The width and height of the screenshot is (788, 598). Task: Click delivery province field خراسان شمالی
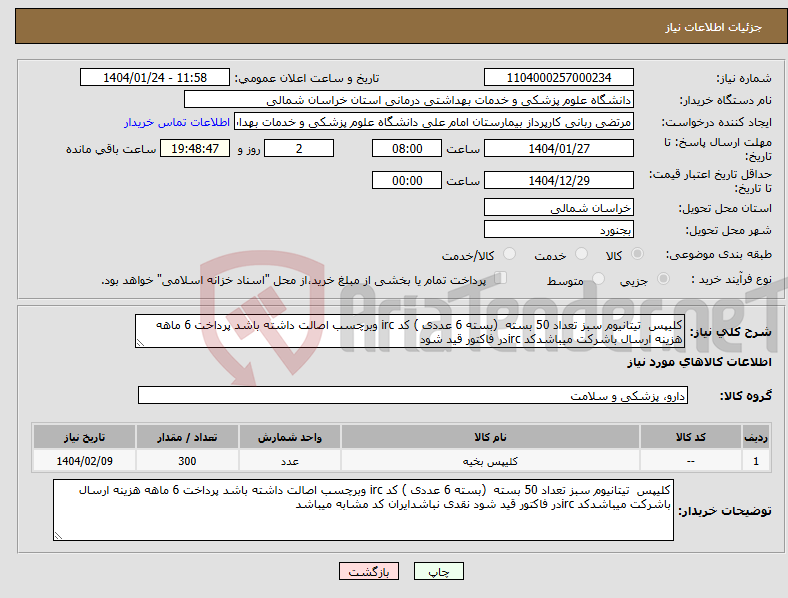click(x=558, y=208)
